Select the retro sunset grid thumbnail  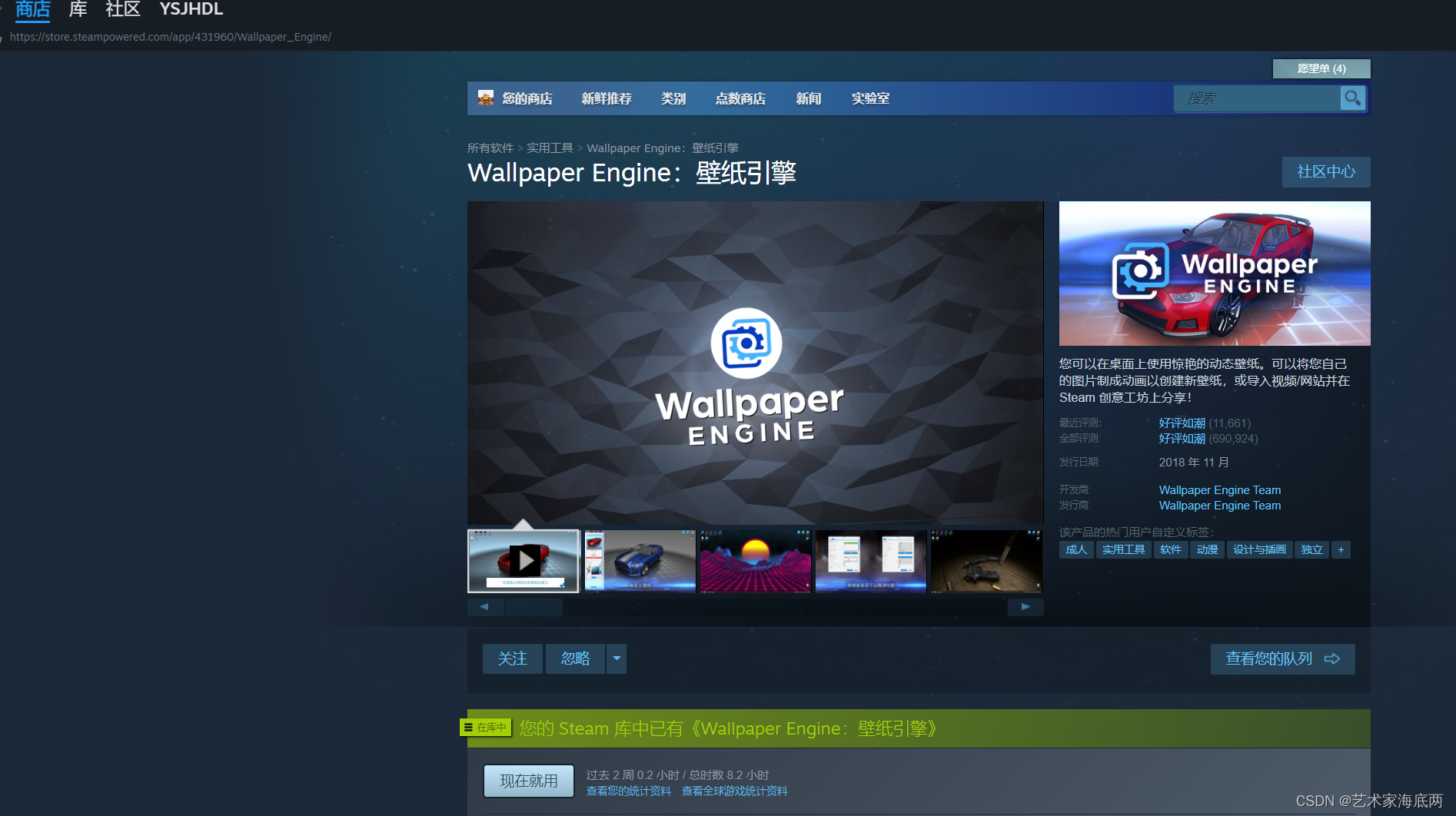click(755, 561)
